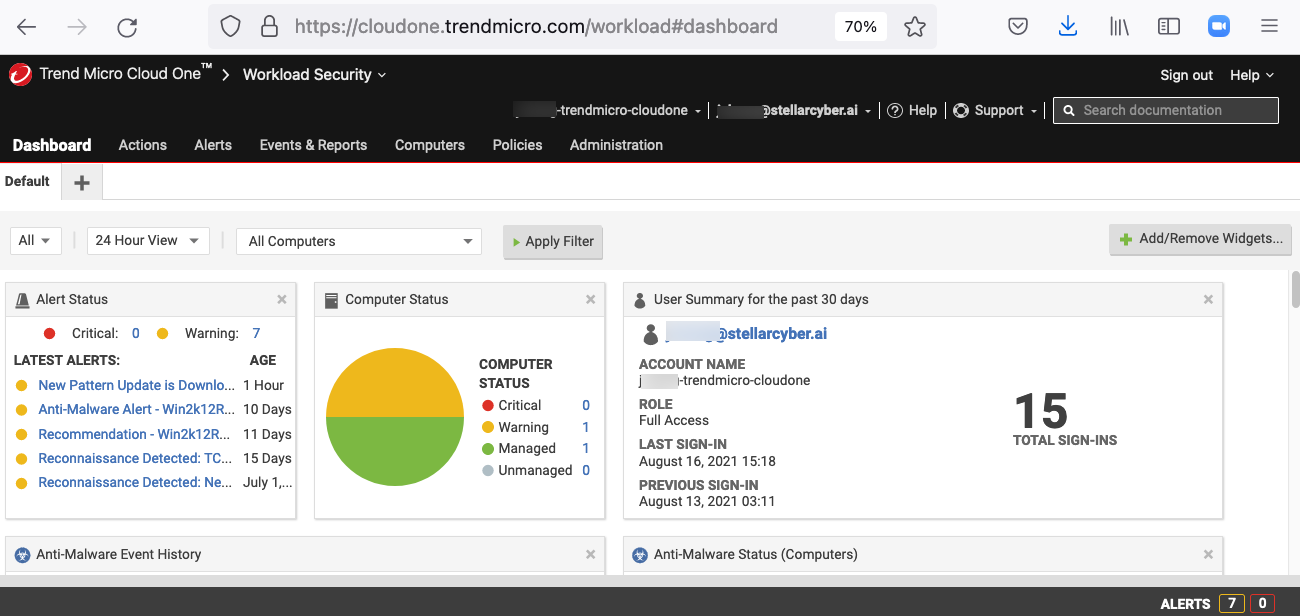Expand the 24 Hour View dropdown
This screenshot has width=1300, height=616.
point(147,241)
